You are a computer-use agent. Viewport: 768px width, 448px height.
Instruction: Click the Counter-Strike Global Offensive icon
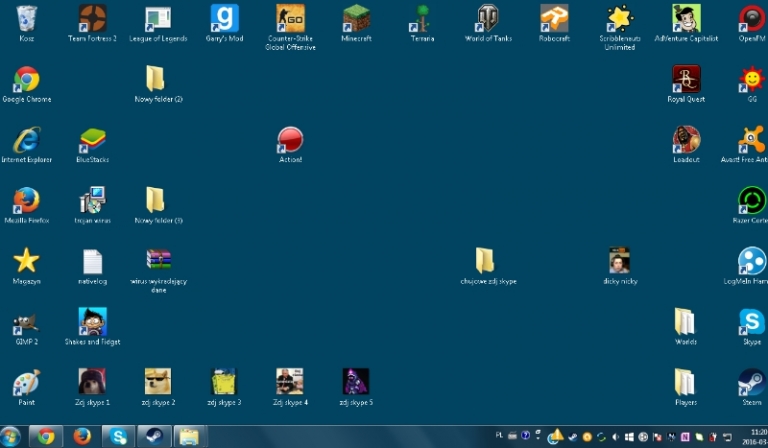point(290,19)
